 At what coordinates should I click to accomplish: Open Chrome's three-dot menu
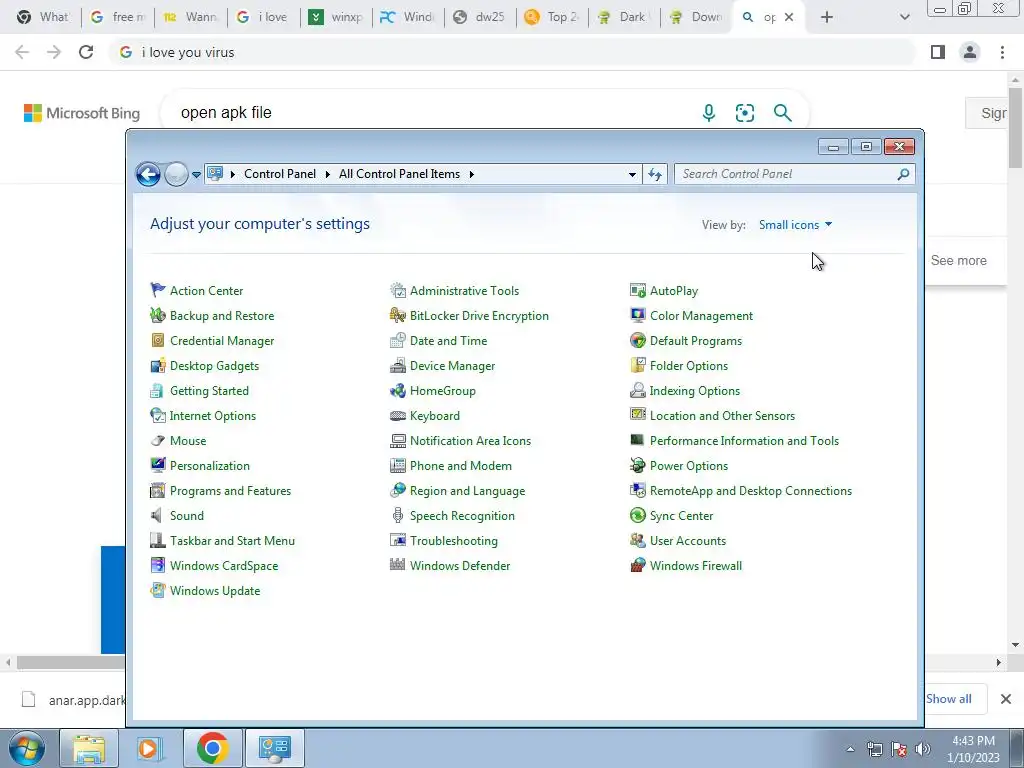coord(1002,52)
